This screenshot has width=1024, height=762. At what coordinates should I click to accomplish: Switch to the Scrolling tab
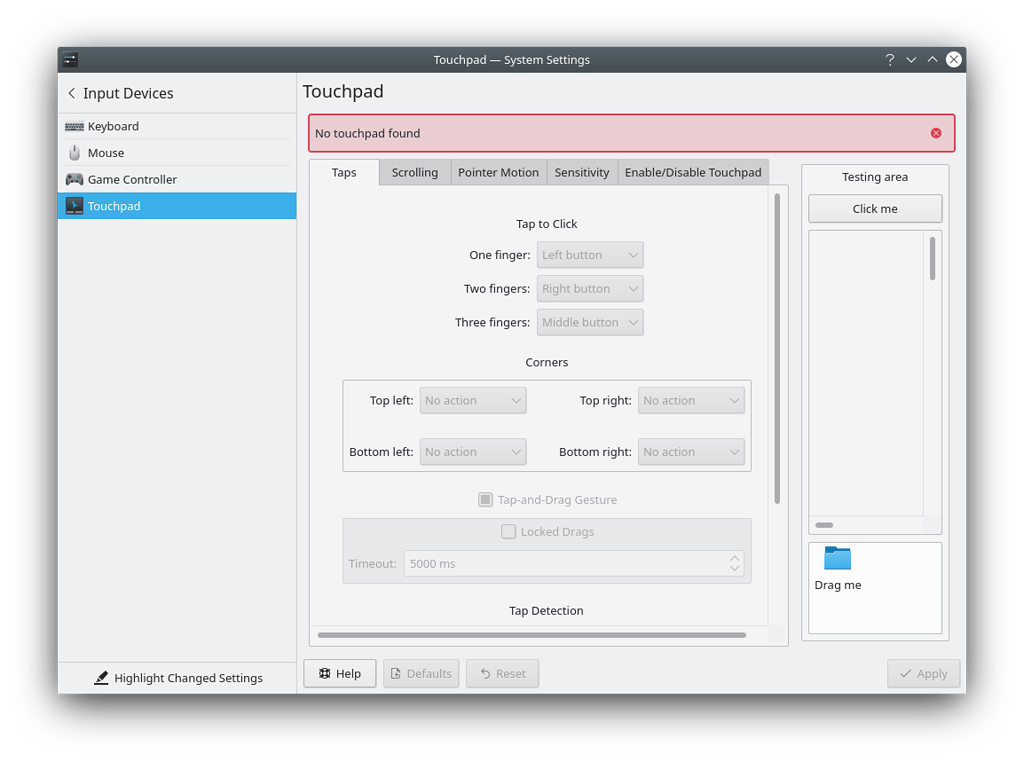click(415, 172)
